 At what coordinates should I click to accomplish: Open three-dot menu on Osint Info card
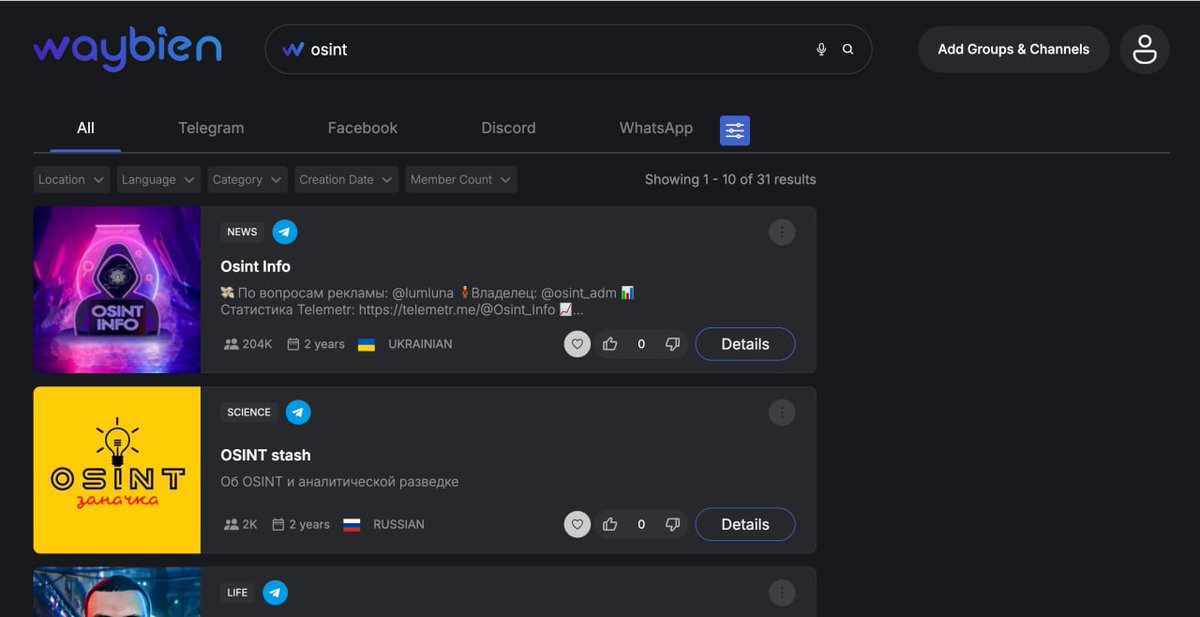[782, 232]
